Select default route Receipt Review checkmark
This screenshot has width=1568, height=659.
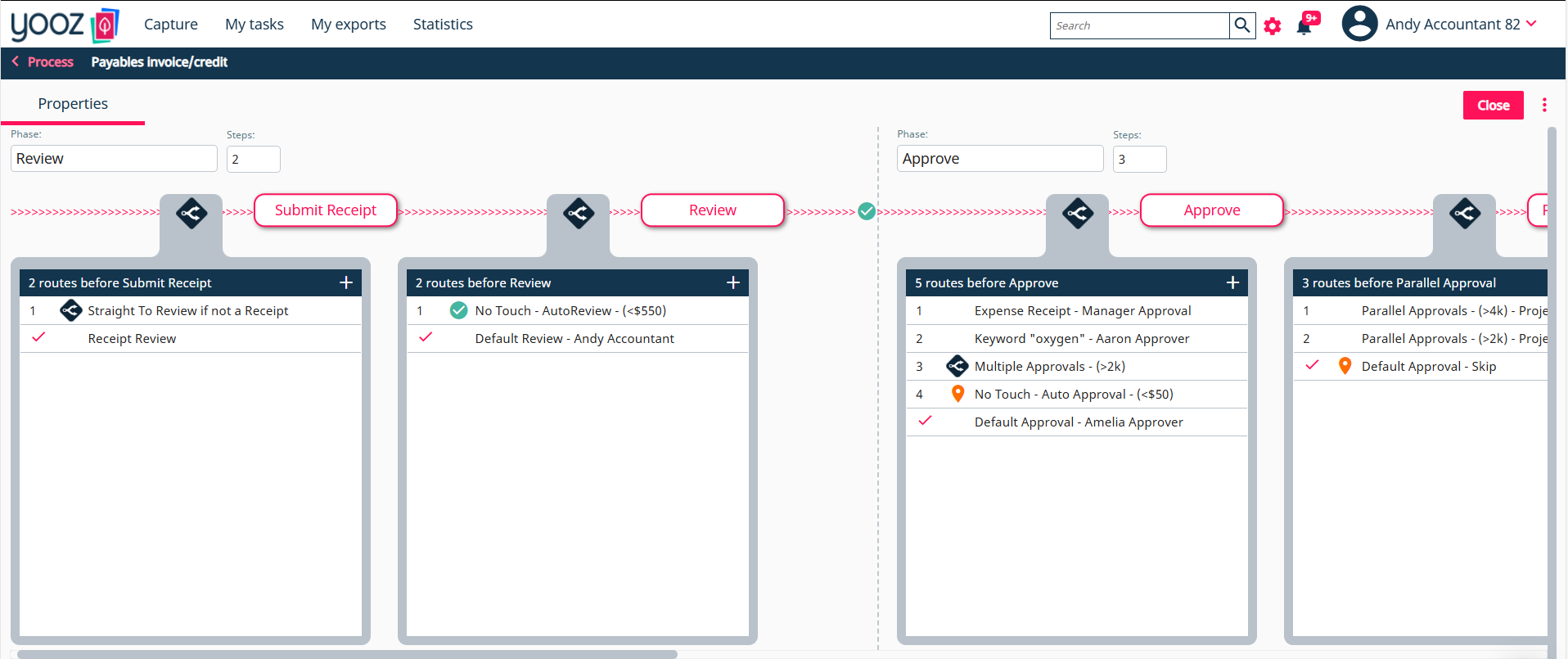[38, 337]
